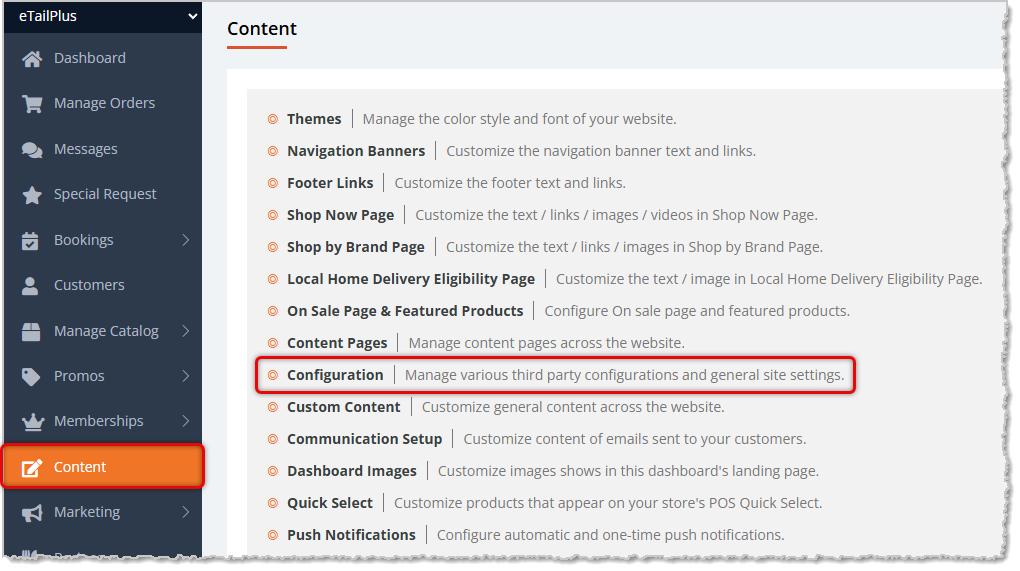Click the bullet icon beside Custom Content
1020x571 pixels.
pyautogui.click(x=273, y=407)
